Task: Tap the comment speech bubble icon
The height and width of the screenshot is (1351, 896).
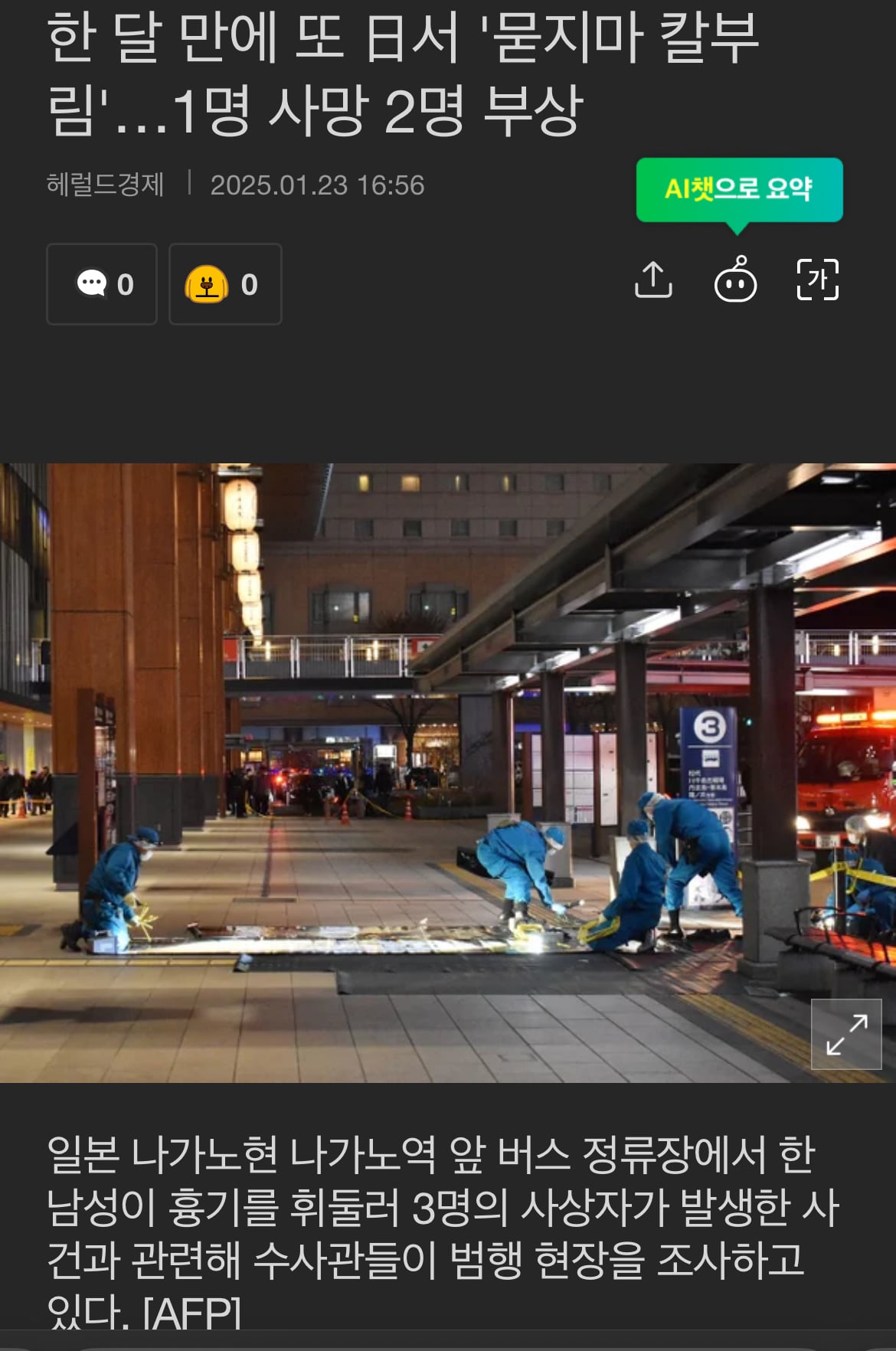Action: pyautogui.click(x=92, y=283)
